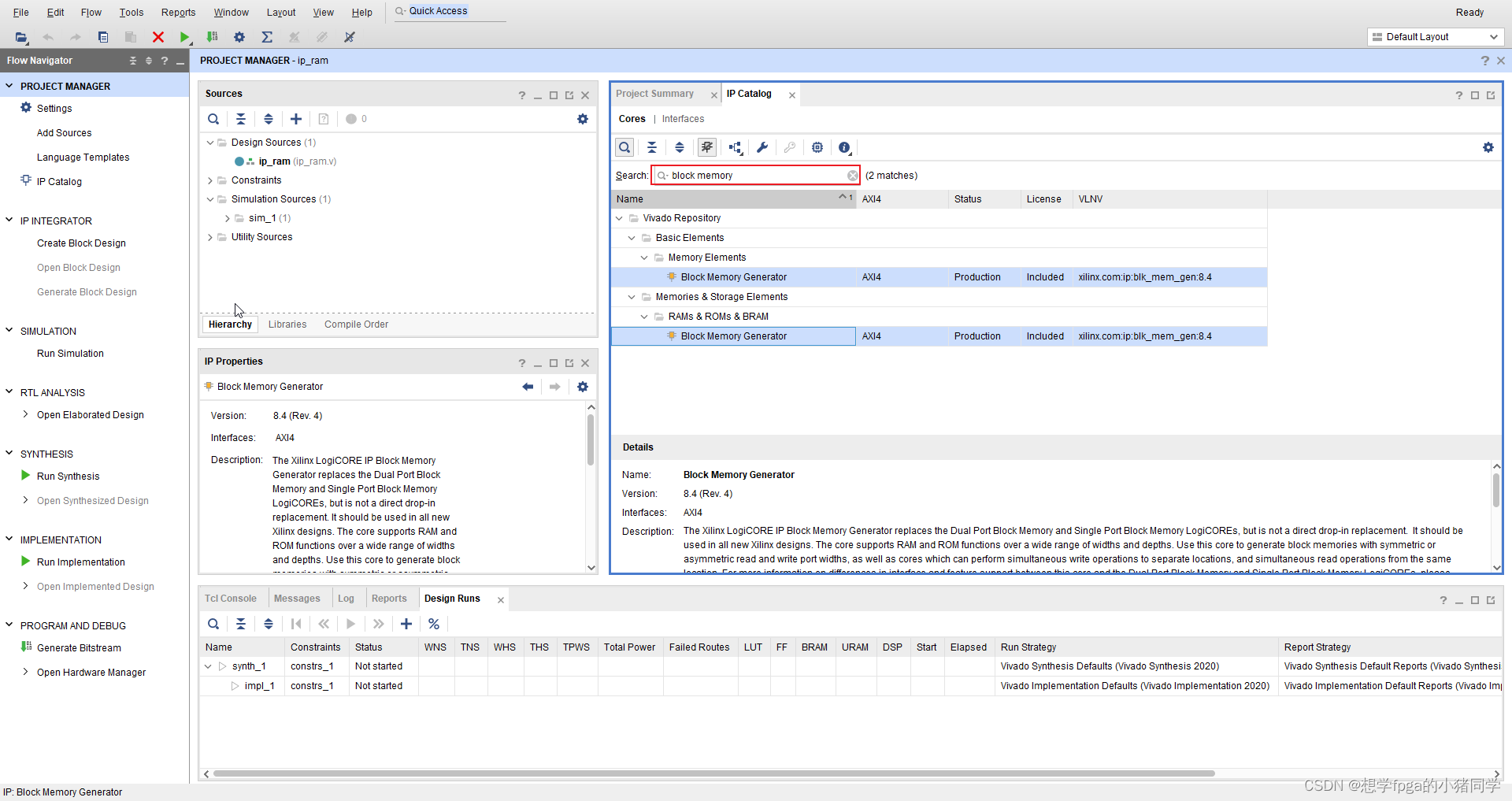
Task: Open IP Catalog from Flow Navigator
Action: (x=59, y=182)
